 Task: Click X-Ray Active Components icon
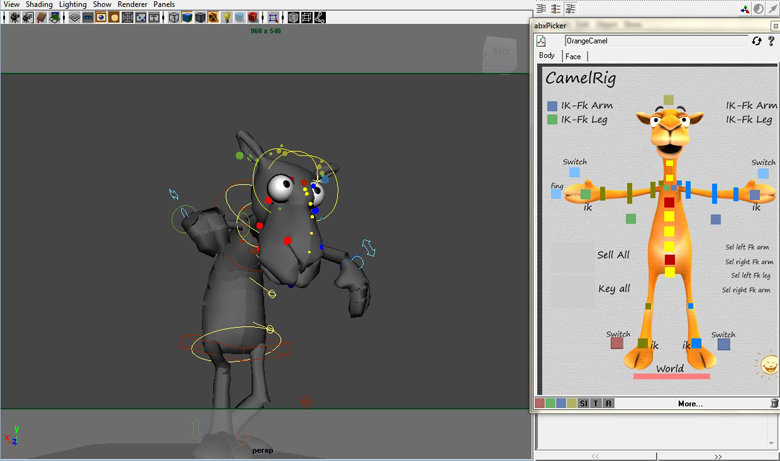(x=306, y=18)
